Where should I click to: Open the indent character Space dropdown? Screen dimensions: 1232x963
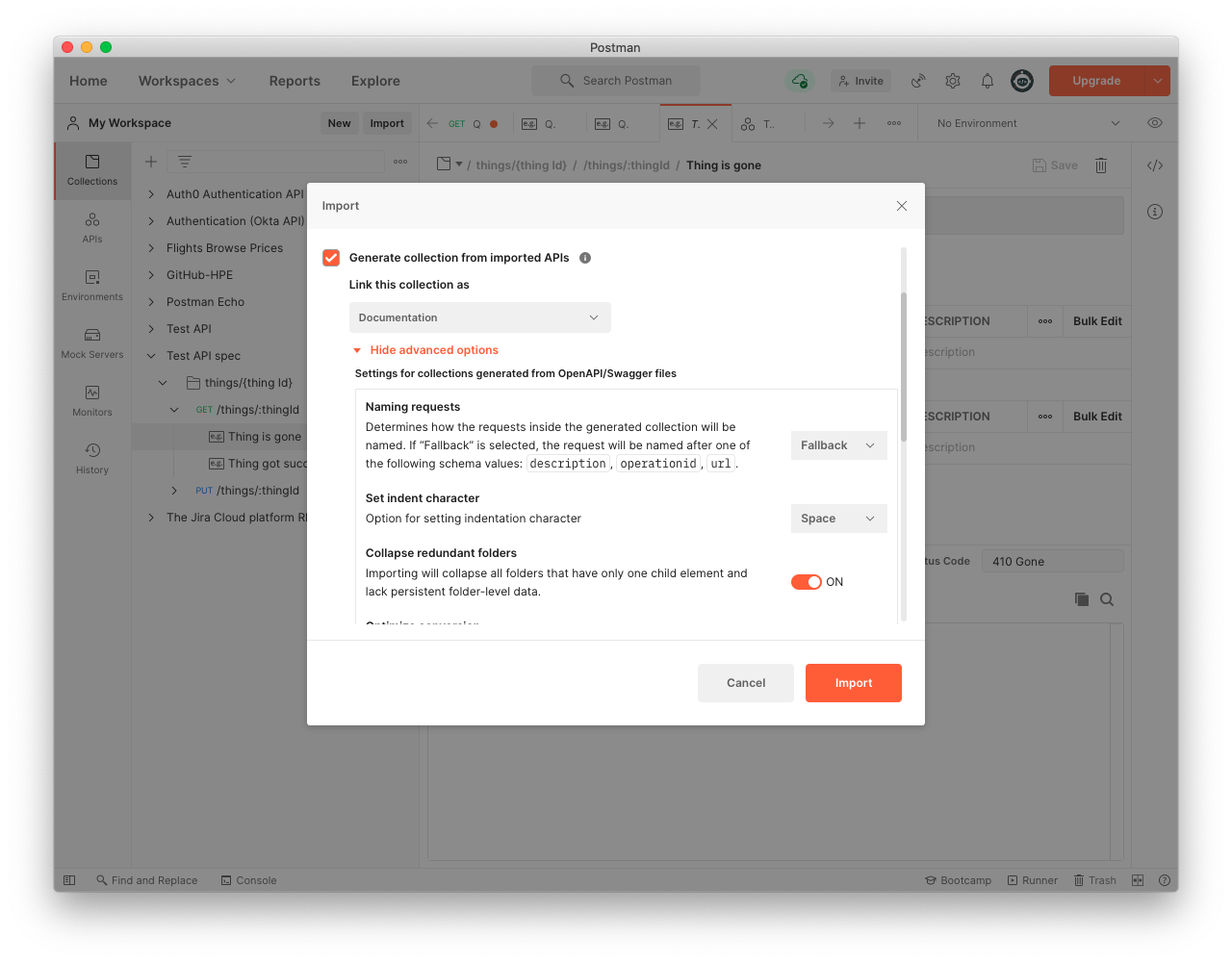(839, 519)
